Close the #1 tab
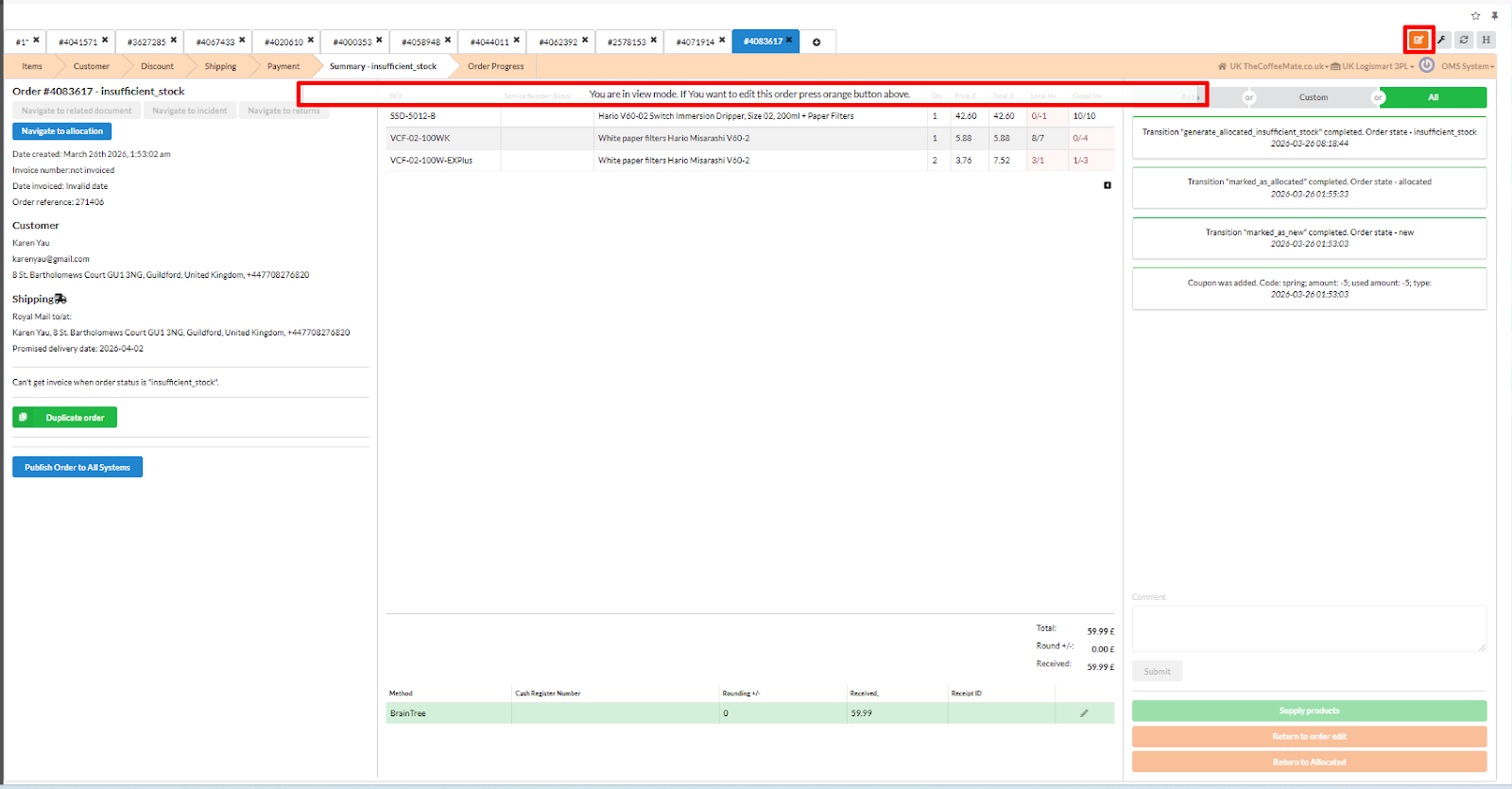The width and height of the screenshot is (1512, 789). click(x=36, y=40)
